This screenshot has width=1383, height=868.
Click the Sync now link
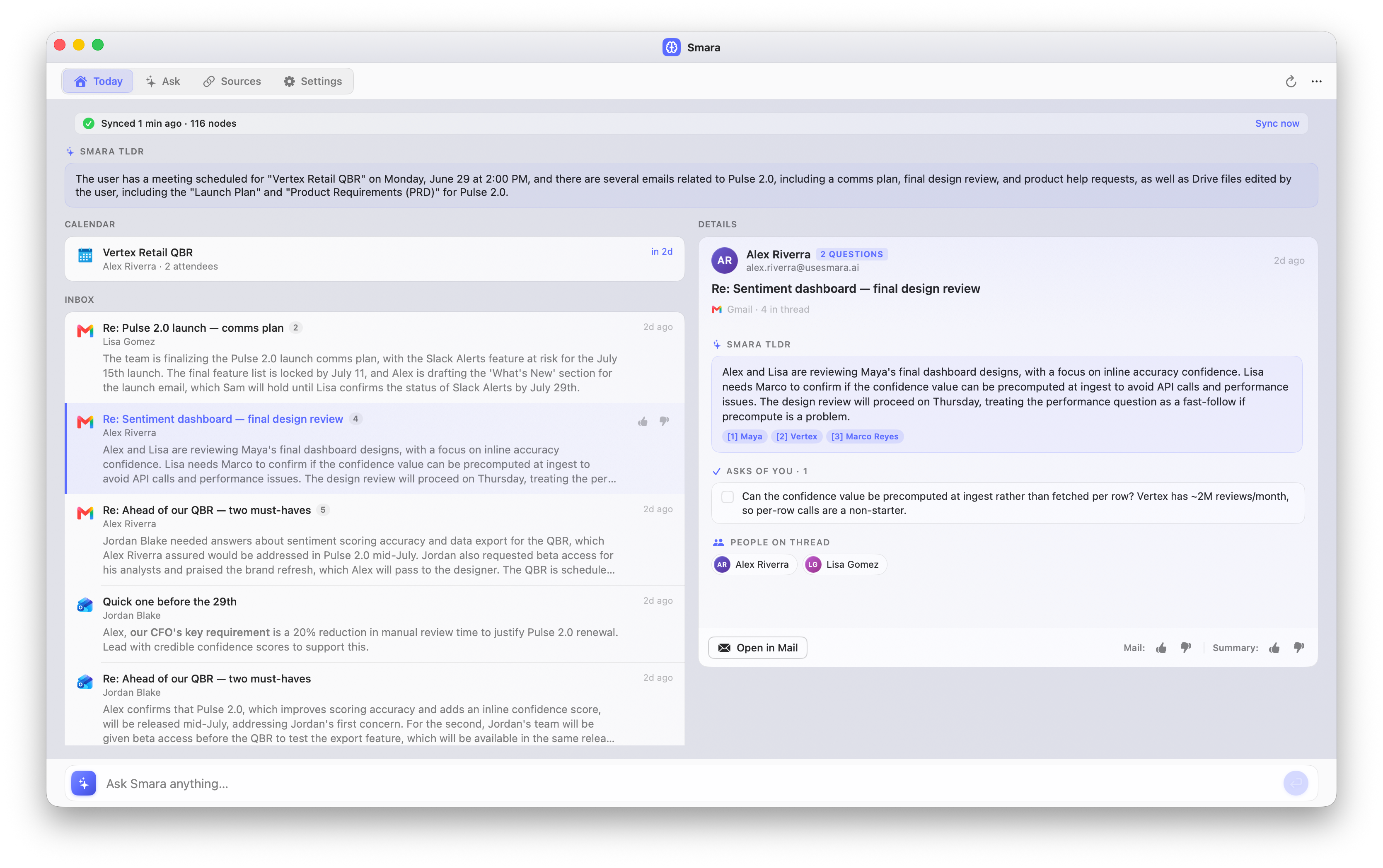pyautogui.click(x=1277, y=123)
